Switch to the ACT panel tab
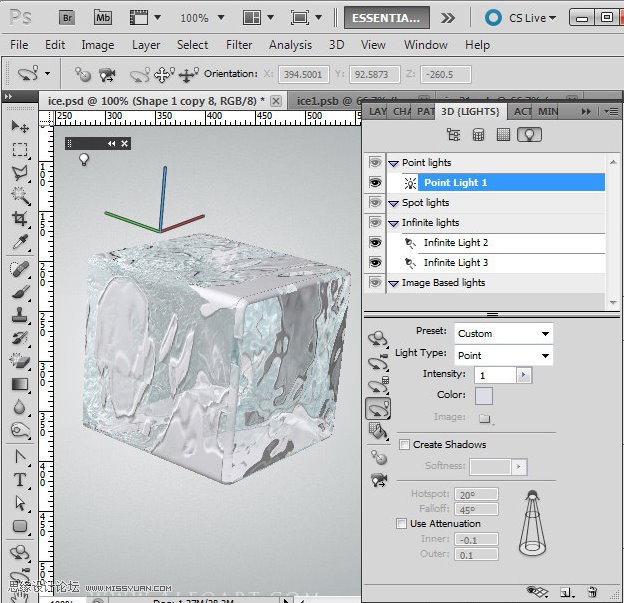 click(x=522, y=111)
